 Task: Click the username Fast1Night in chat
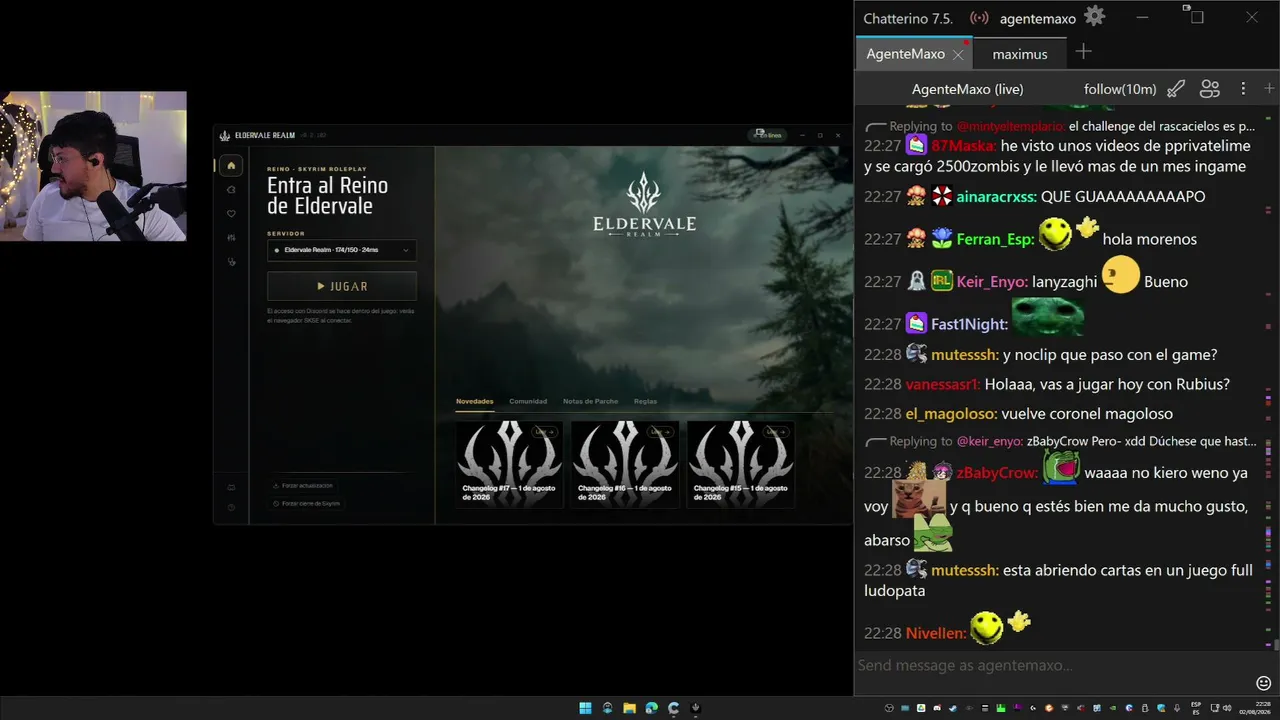969,325
